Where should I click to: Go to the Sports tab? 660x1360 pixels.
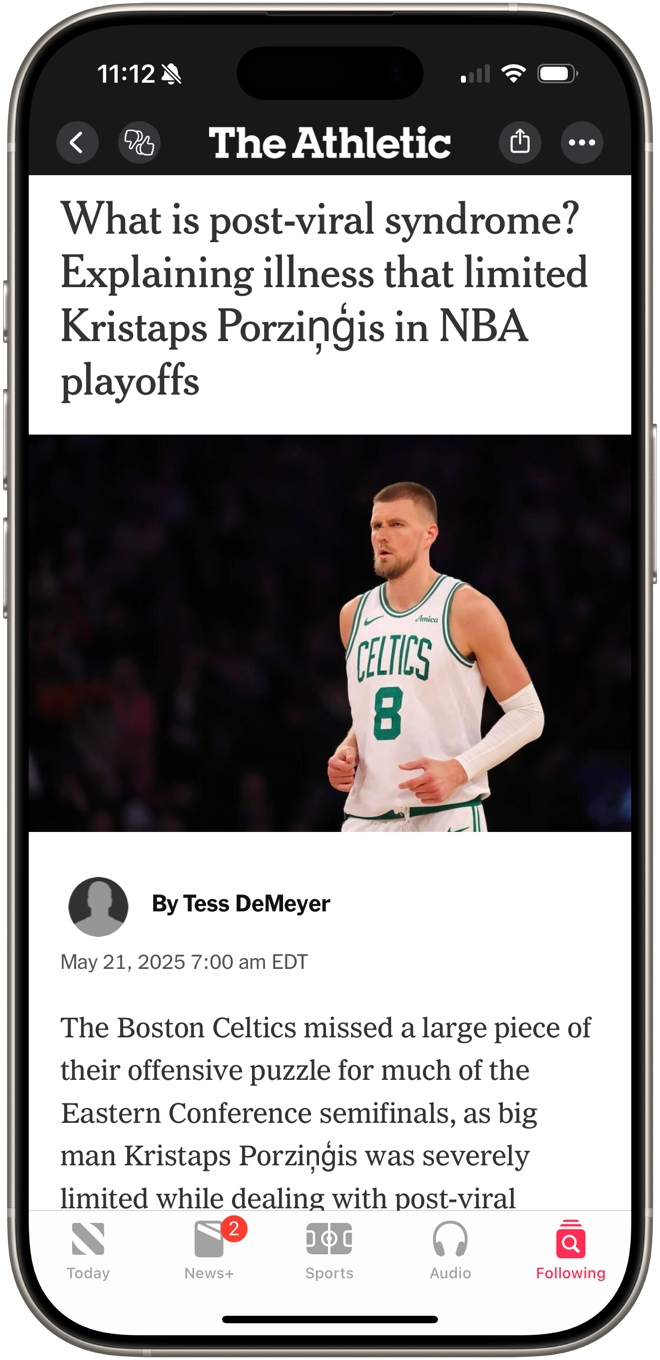(x=329, y=1251)
